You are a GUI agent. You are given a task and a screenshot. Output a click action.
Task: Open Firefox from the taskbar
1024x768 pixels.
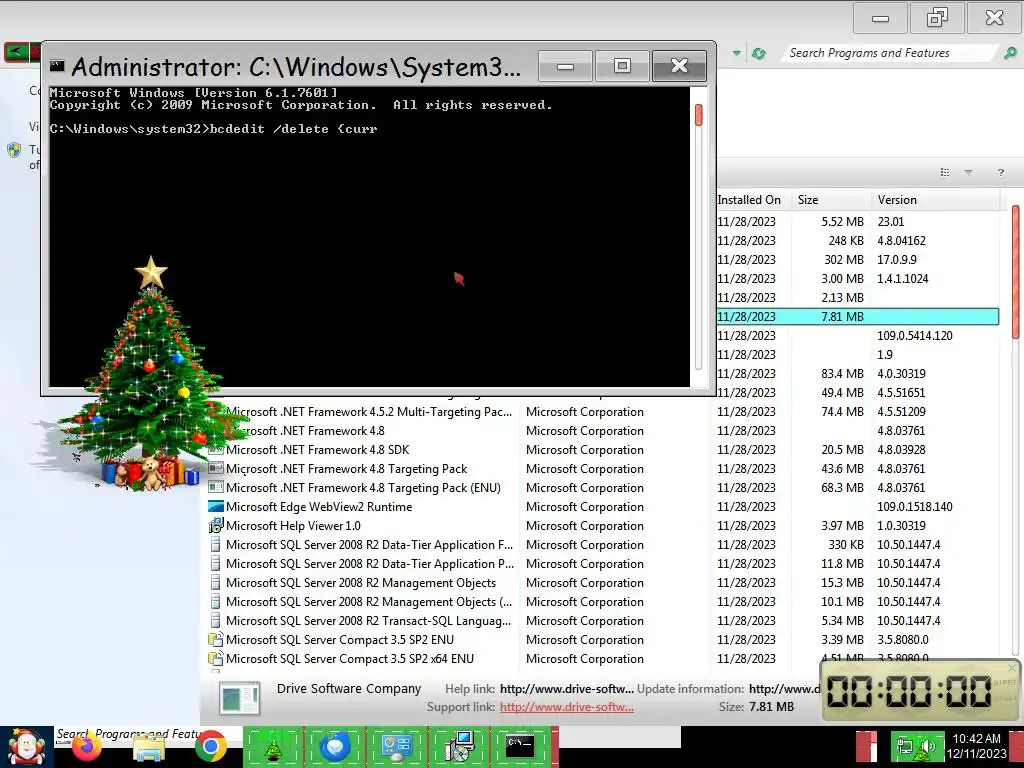click(x=87, y=748)
